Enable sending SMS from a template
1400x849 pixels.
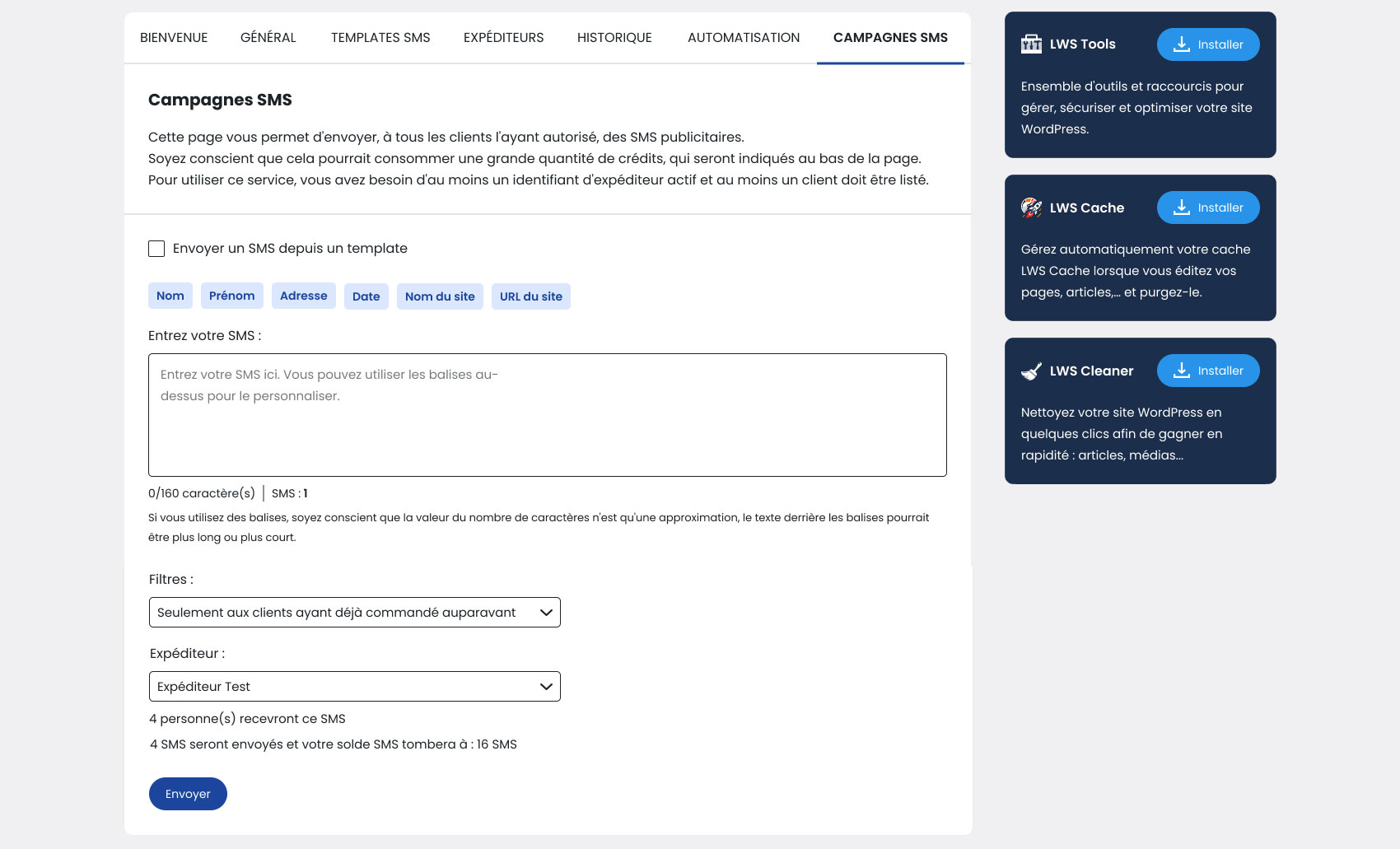[x=156, y=249]
